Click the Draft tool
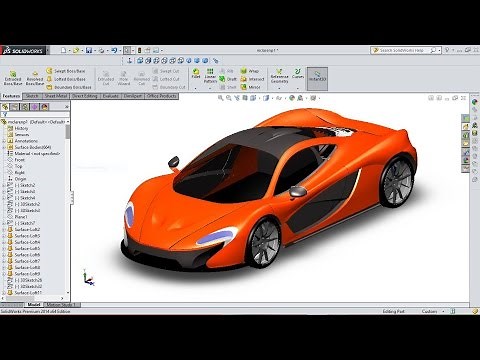The width and height of the screenshot is (480, 360). click(228, 79)
